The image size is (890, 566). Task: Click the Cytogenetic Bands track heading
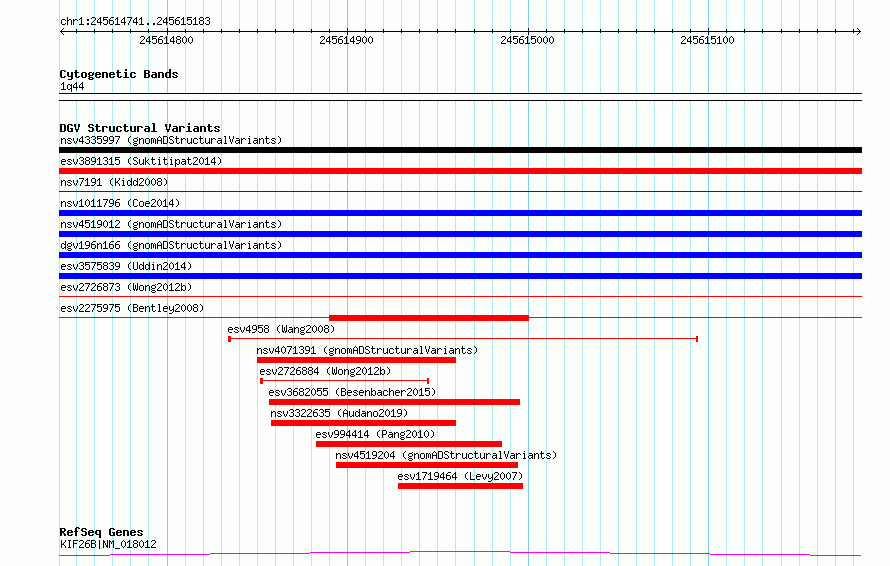[x=119, y=74]
